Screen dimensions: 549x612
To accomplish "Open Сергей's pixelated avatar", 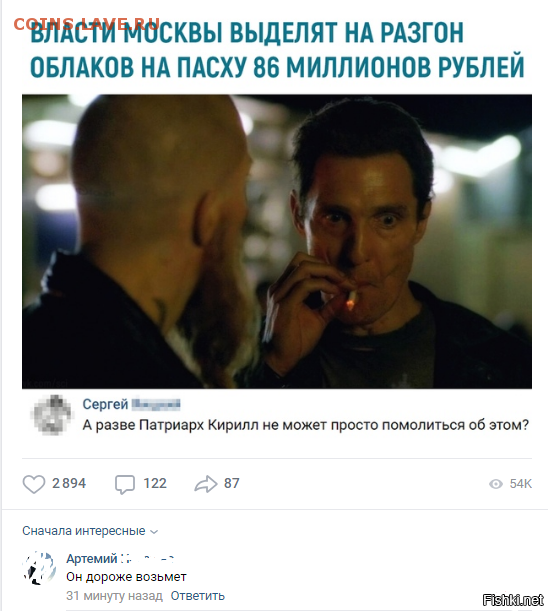I will 52,415.
